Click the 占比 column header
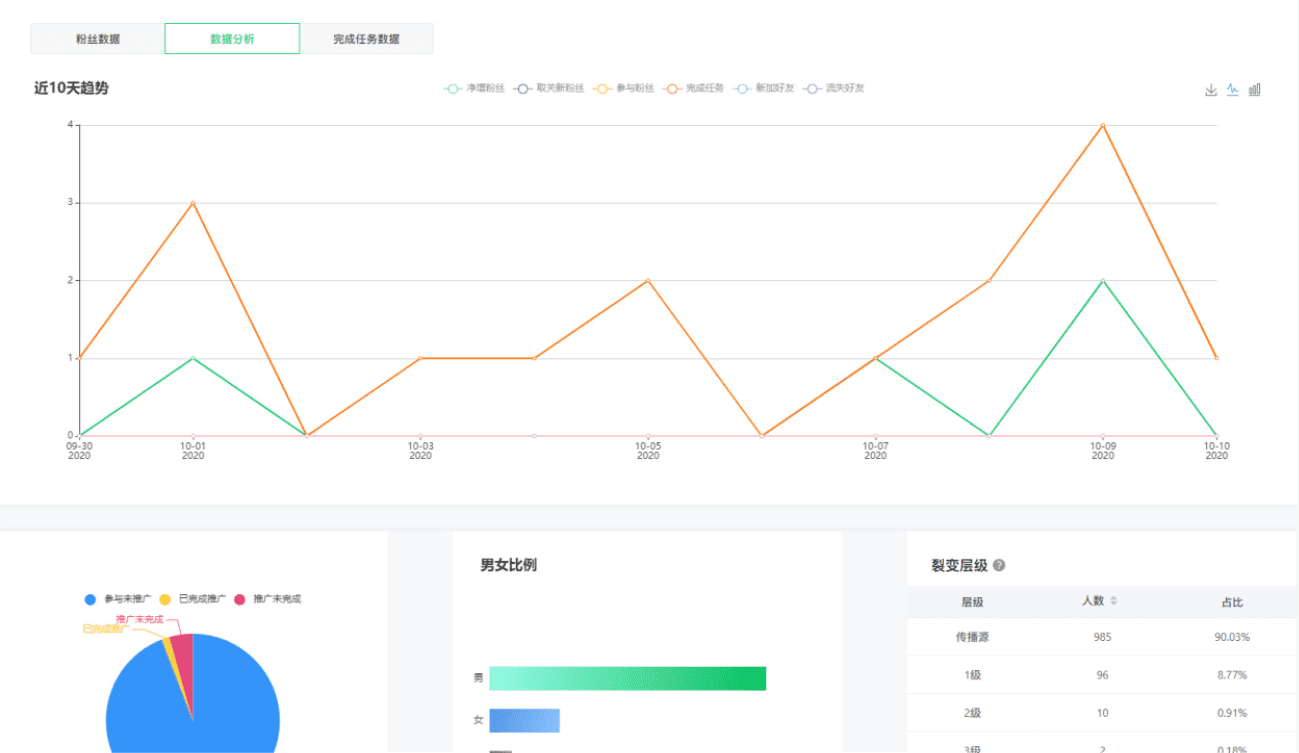 [1232, 602]
